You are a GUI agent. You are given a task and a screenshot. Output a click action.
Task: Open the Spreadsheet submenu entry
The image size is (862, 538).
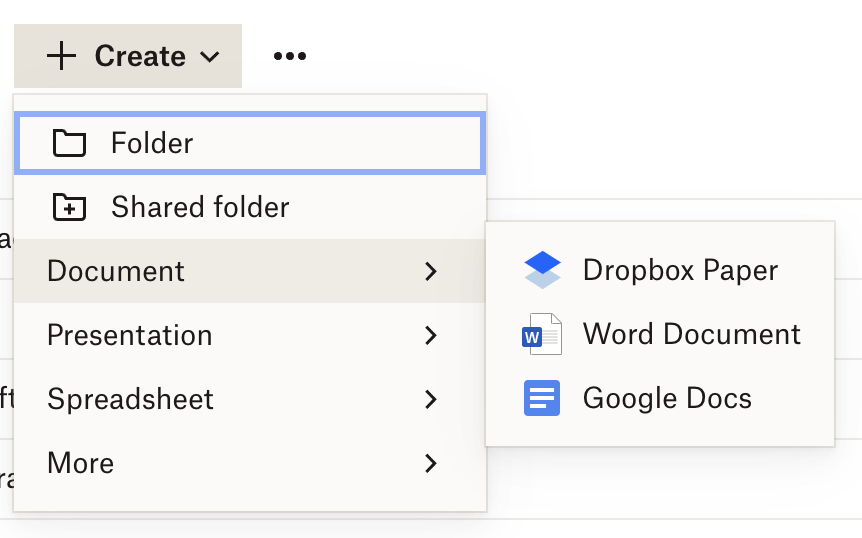coord(250,399)
